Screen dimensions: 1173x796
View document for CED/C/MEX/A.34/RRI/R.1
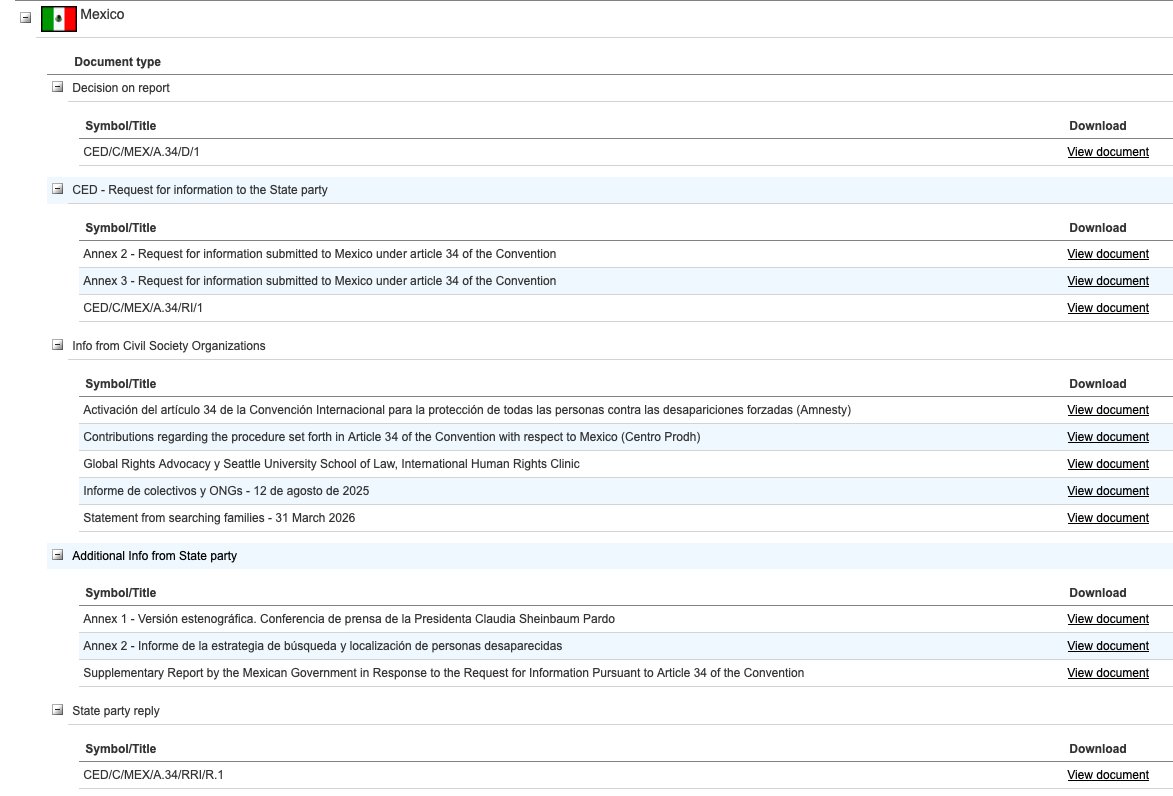click(1108, 775)
